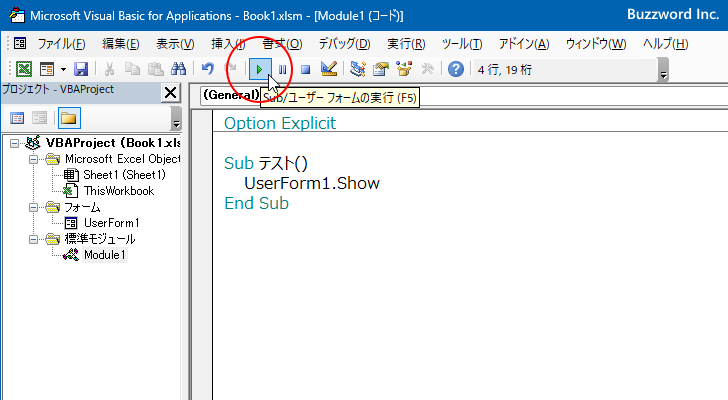Select ThisWorkbook in the project tree
Viewport: 728px width, 400px height.
click(x=119, y=191)
